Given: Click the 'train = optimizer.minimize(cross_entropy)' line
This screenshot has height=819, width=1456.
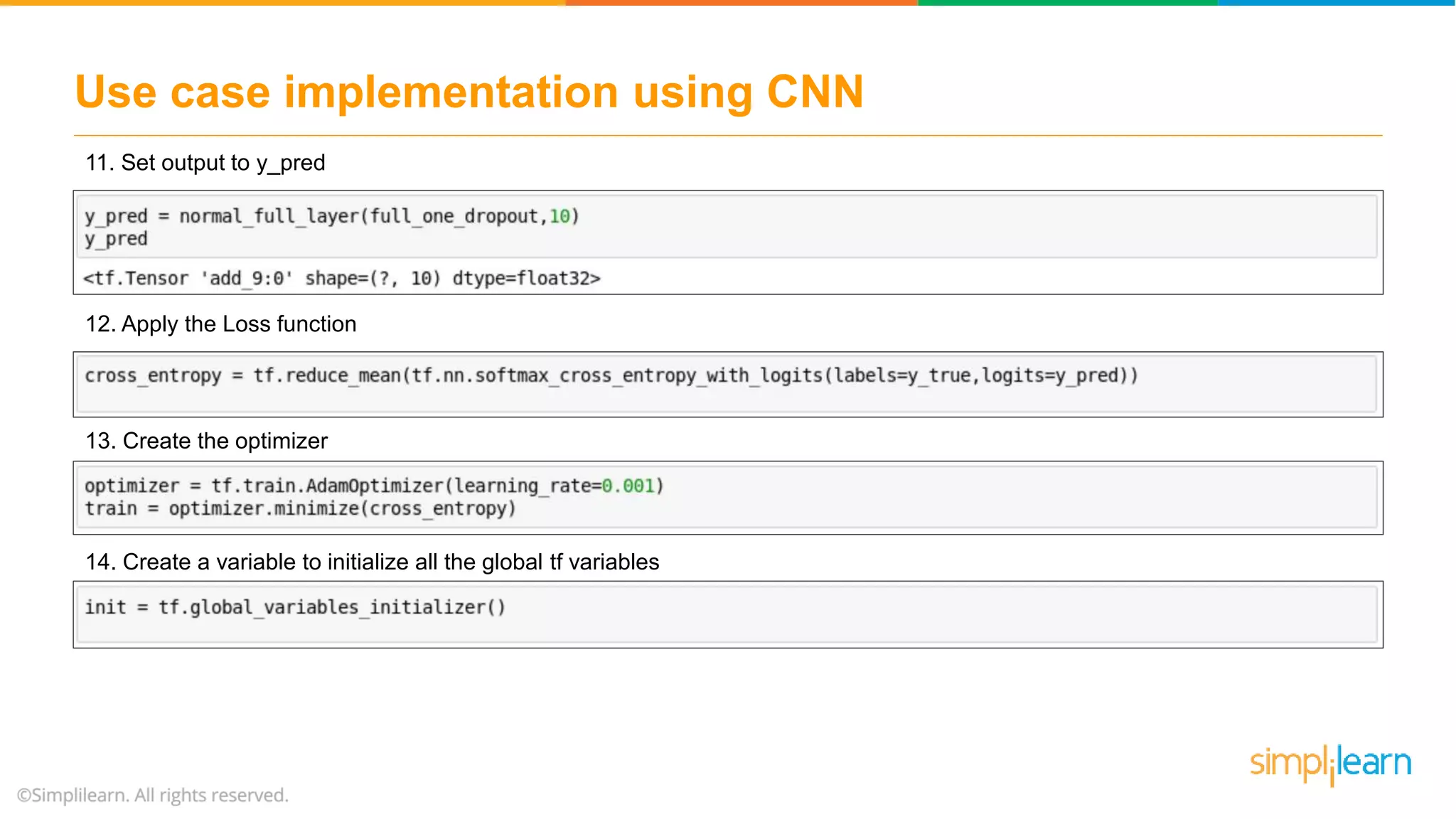Looking at the screenshot, I should pos(300,508).
